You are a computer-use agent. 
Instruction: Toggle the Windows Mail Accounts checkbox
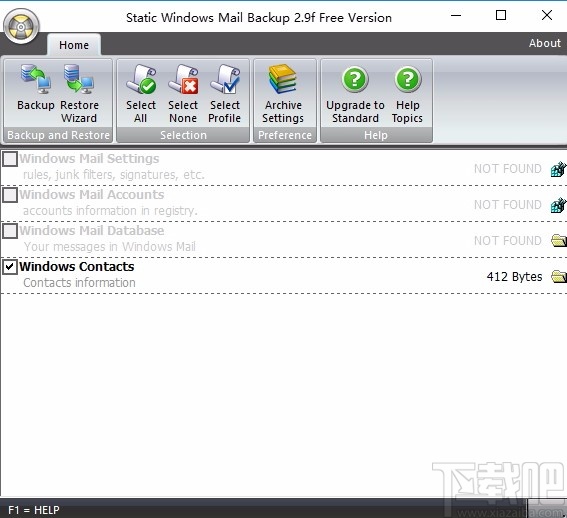coord(10,195)
